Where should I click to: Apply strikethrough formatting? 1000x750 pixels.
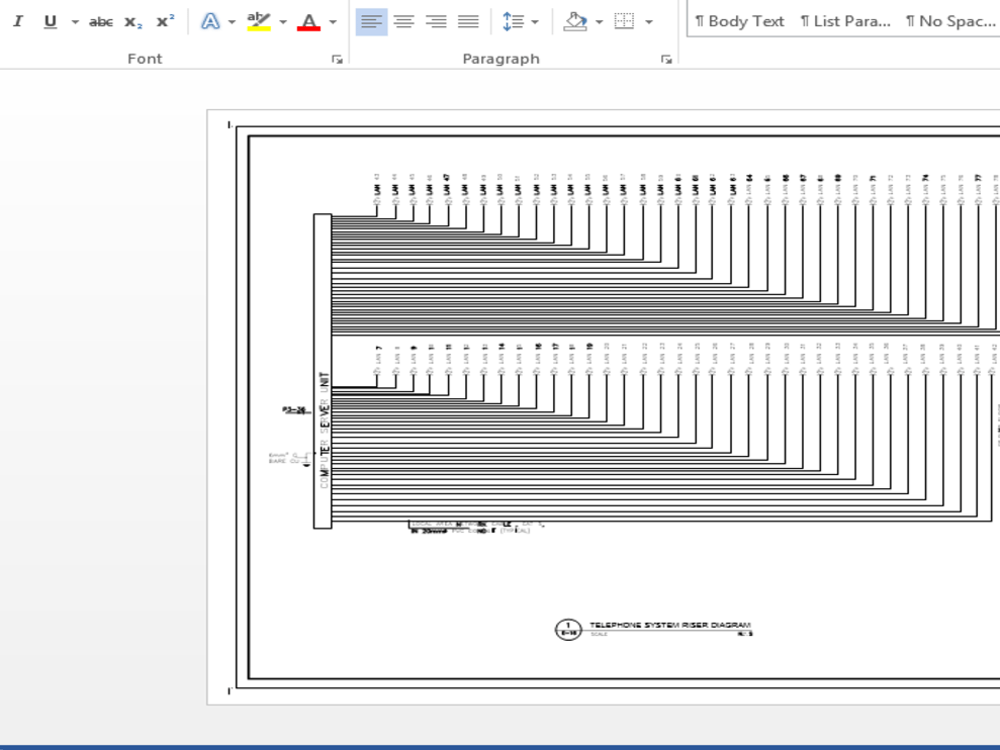(x=100, y=20)
